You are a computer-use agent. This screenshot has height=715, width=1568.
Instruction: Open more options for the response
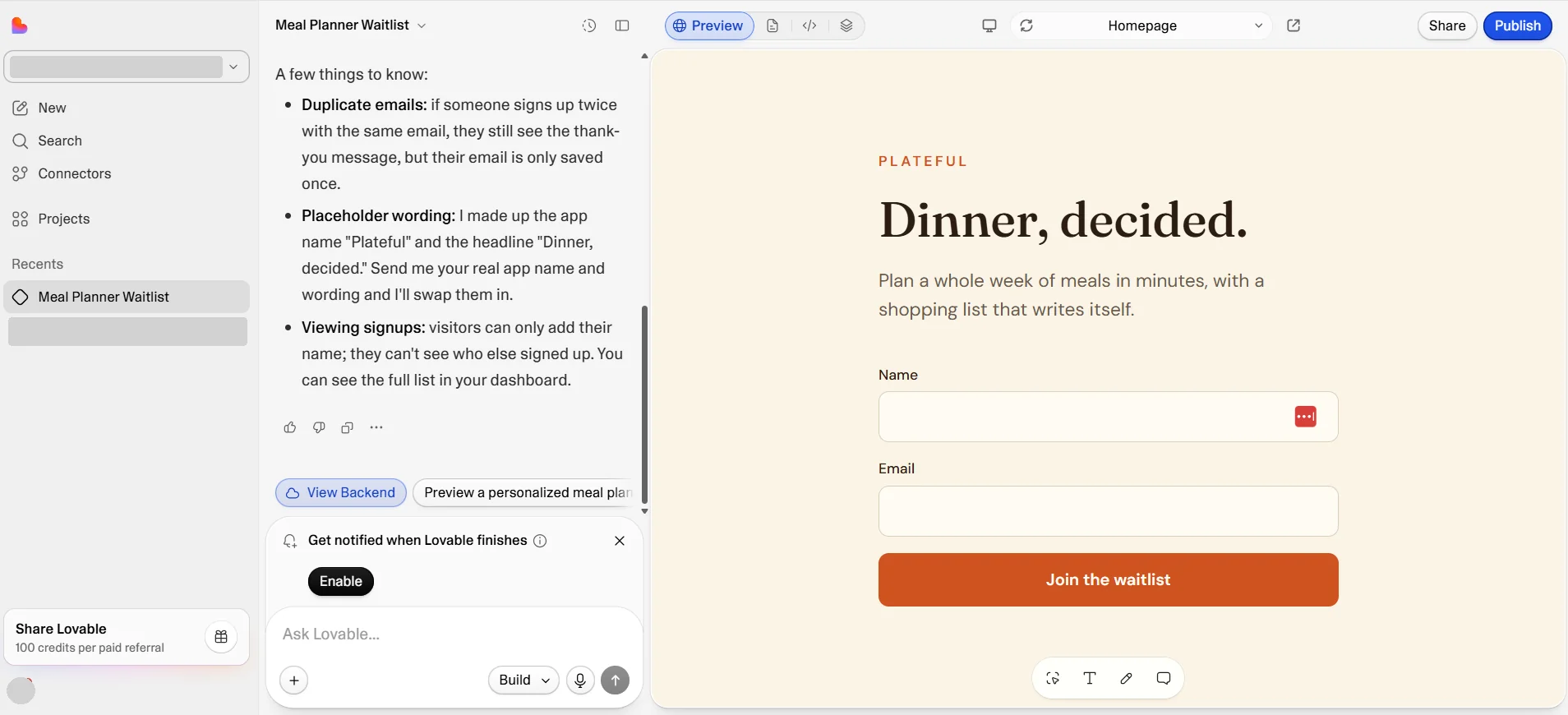coord(376,427)
